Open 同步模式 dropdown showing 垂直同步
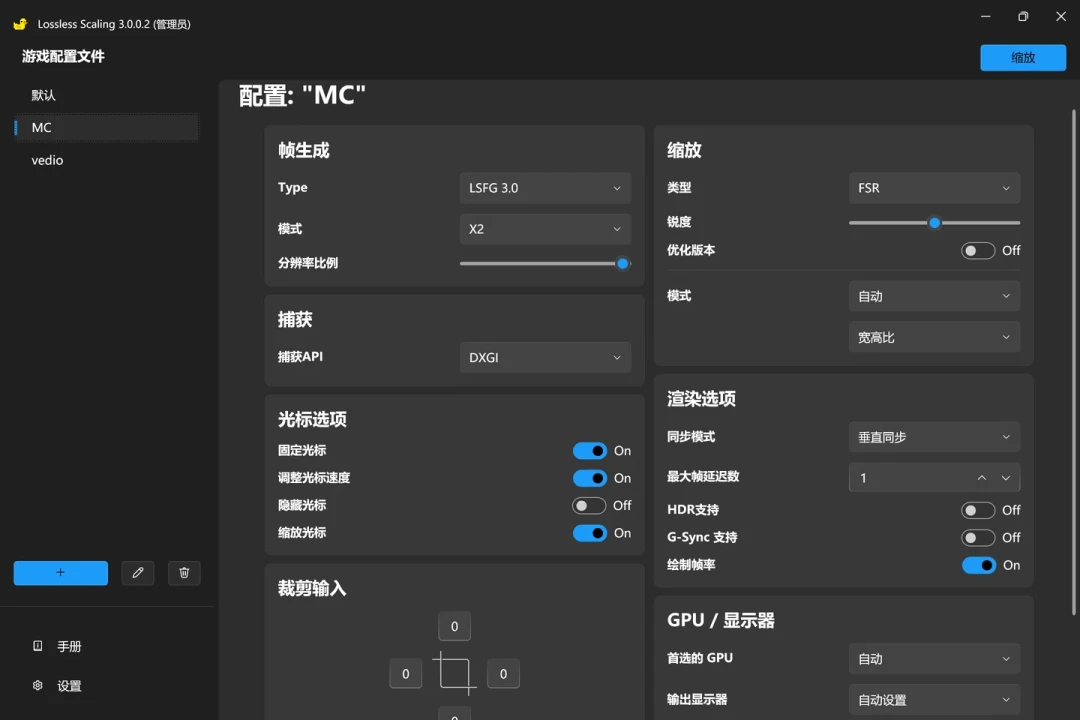Viewport: 1080px width, 720px height. point(934,437)
